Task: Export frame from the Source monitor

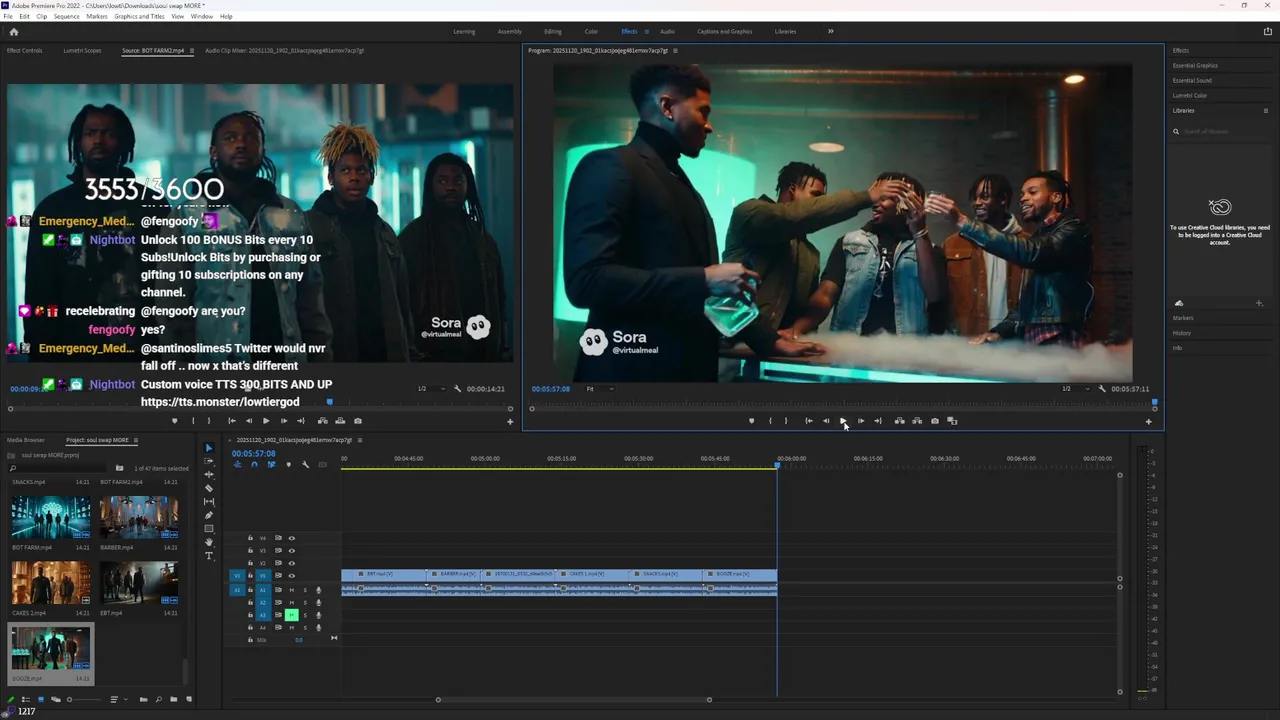Action: coord(358,421)
